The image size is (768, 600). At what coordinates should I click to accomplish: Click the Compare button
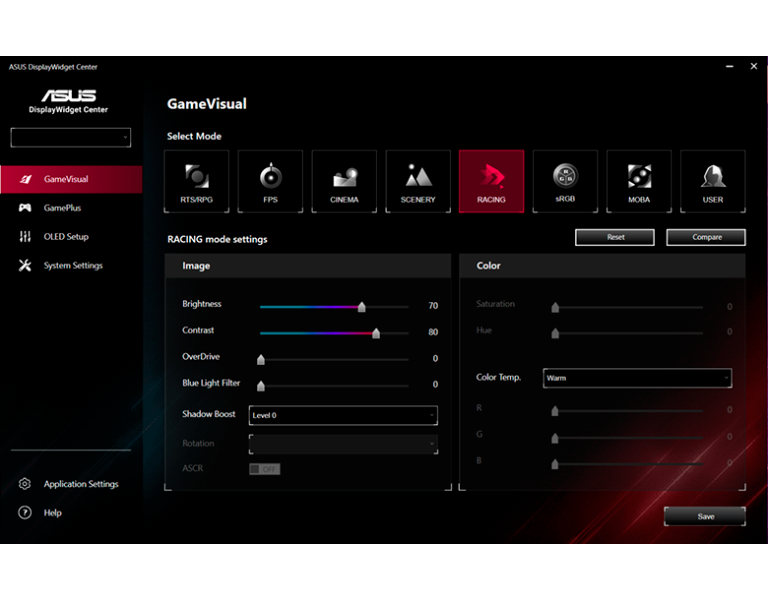pos(706,237)
